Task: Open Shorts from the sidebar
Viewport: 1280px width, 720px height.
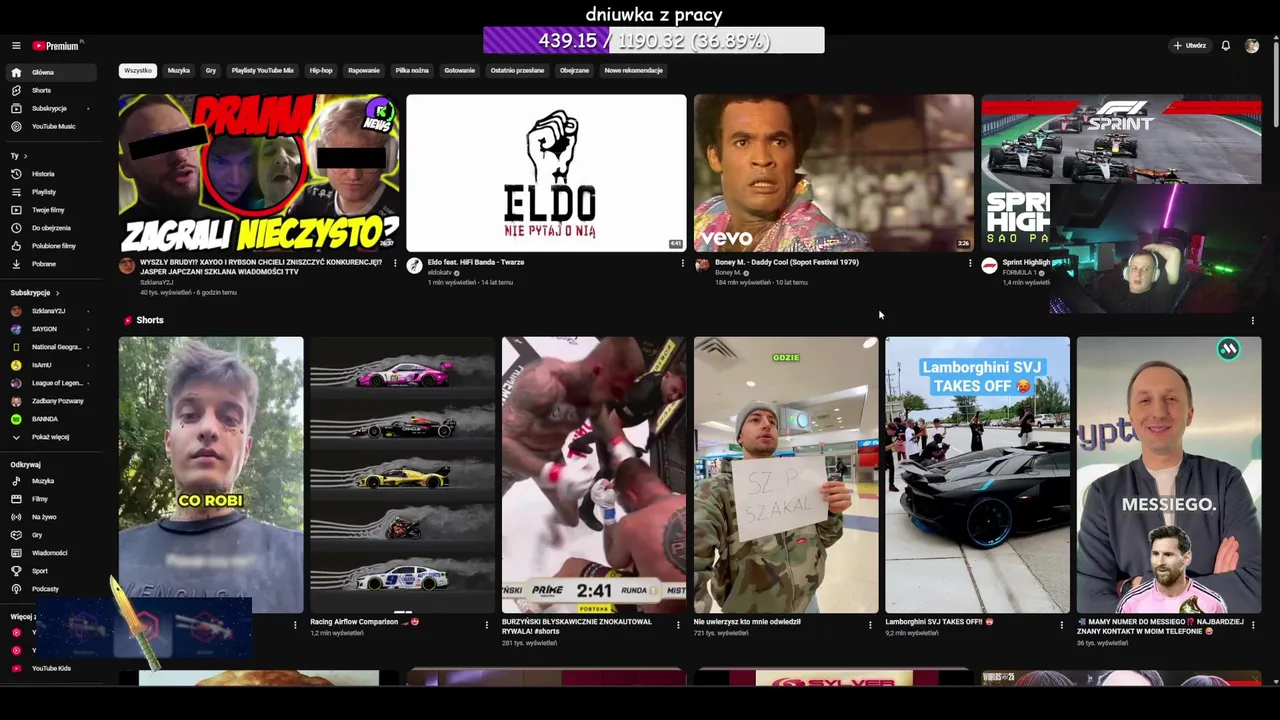Action: pyautogui.click(x=52, y=90)
